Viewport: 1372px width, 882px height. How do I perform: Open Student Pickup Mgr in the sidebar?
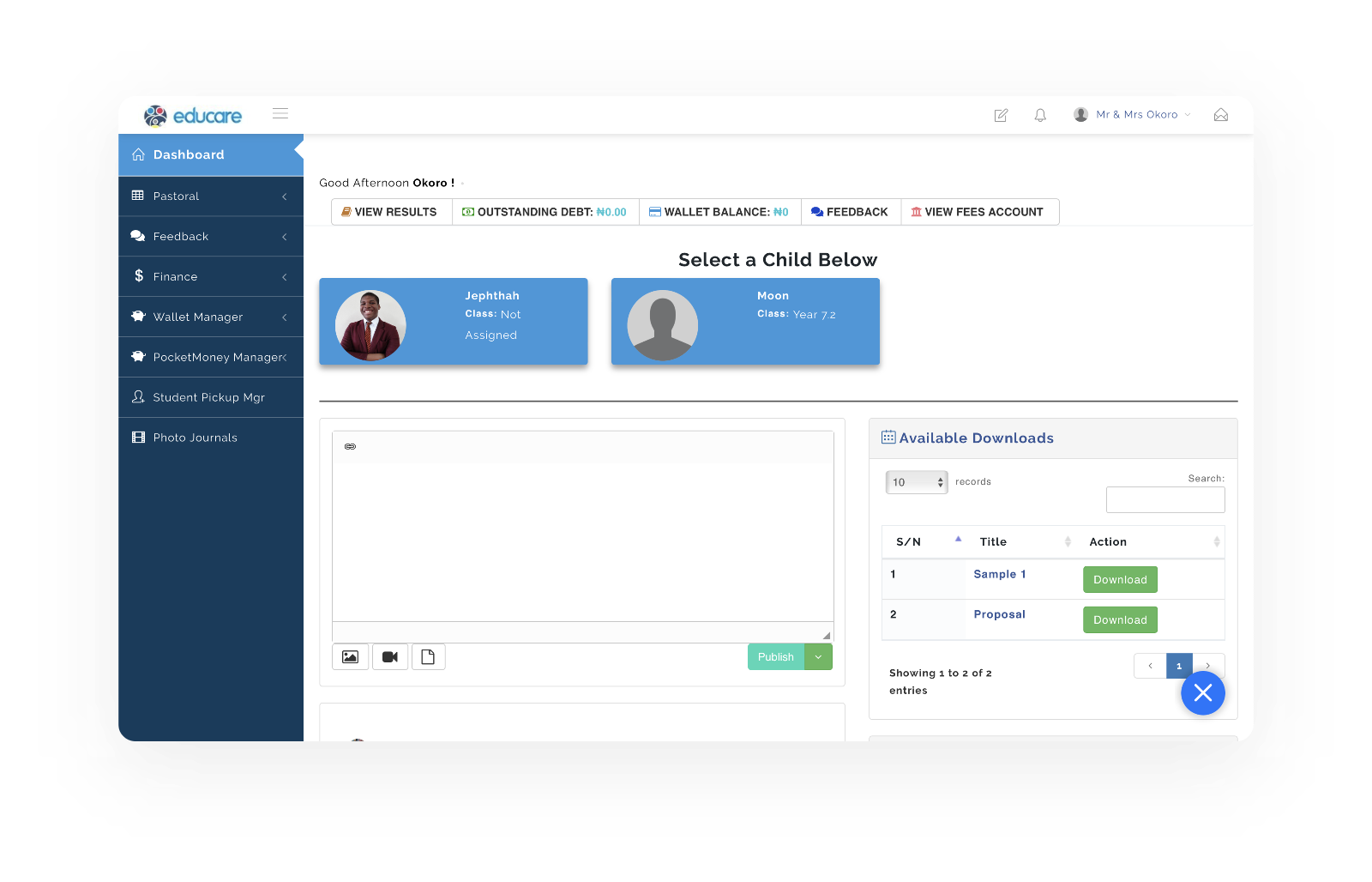tap(208, 397)
